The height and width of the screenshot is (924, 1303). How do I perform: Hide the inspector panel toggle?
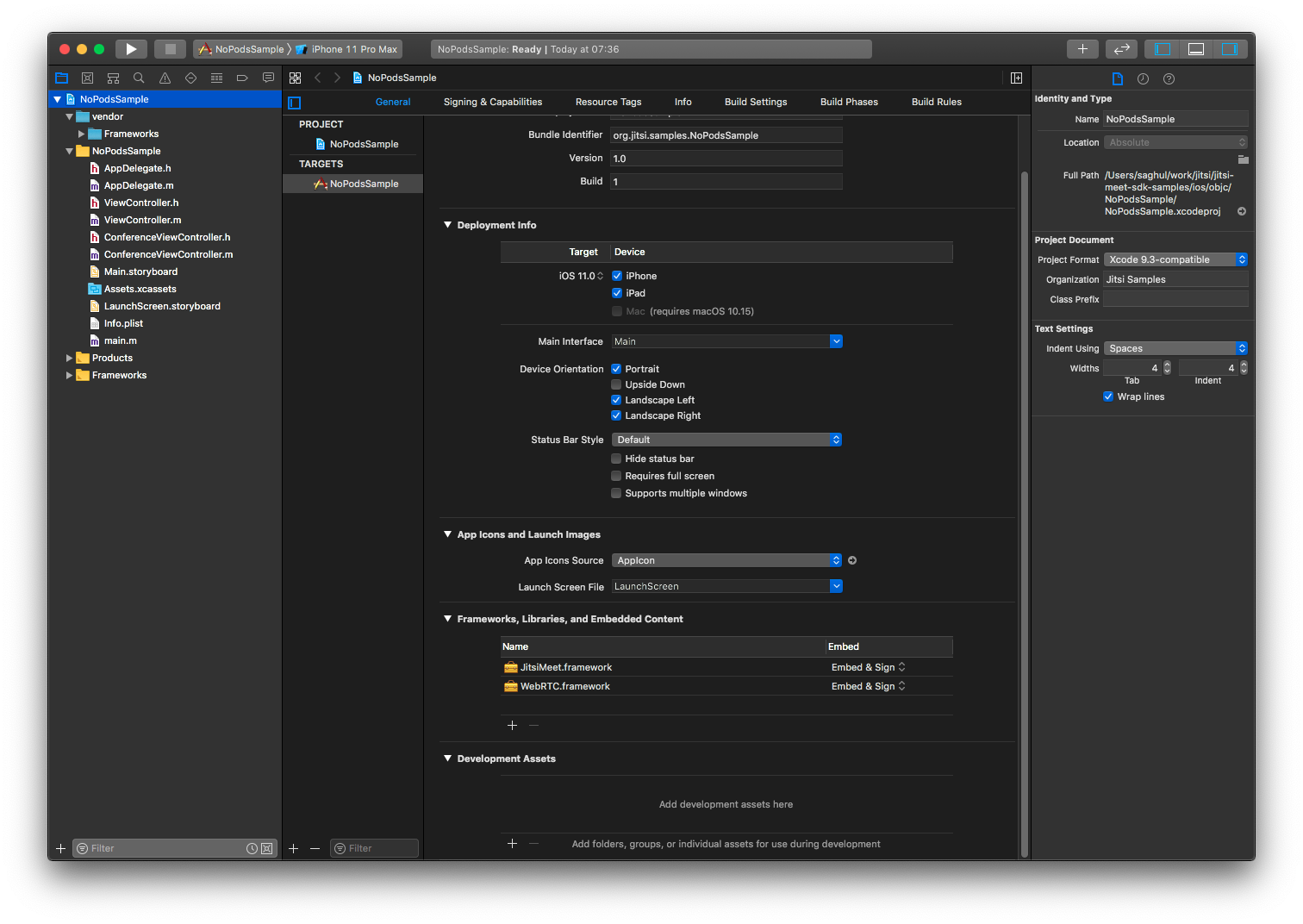(1231, 49)
